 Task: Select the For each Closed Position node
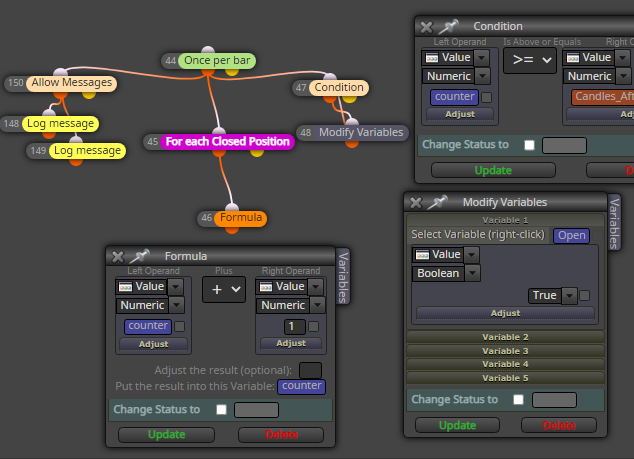click(x=227, y=142)
